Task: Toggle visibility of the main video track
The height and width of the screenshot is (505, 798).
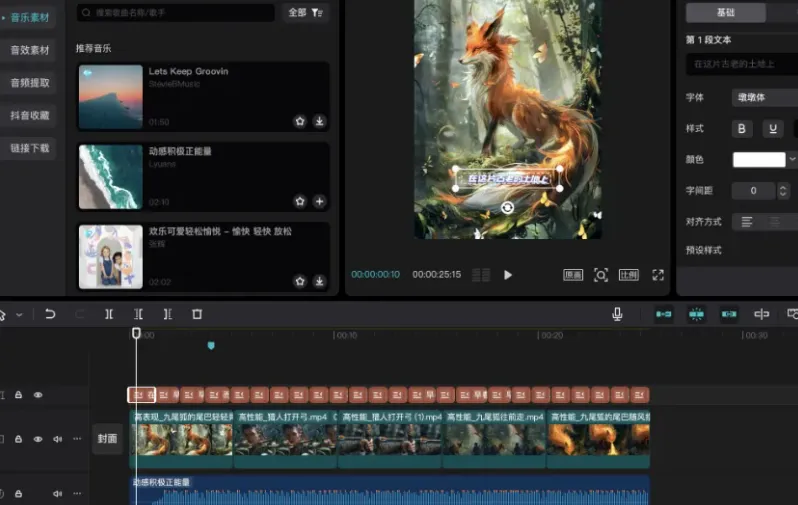Action: pyautogui.click(x=38, y=439)
